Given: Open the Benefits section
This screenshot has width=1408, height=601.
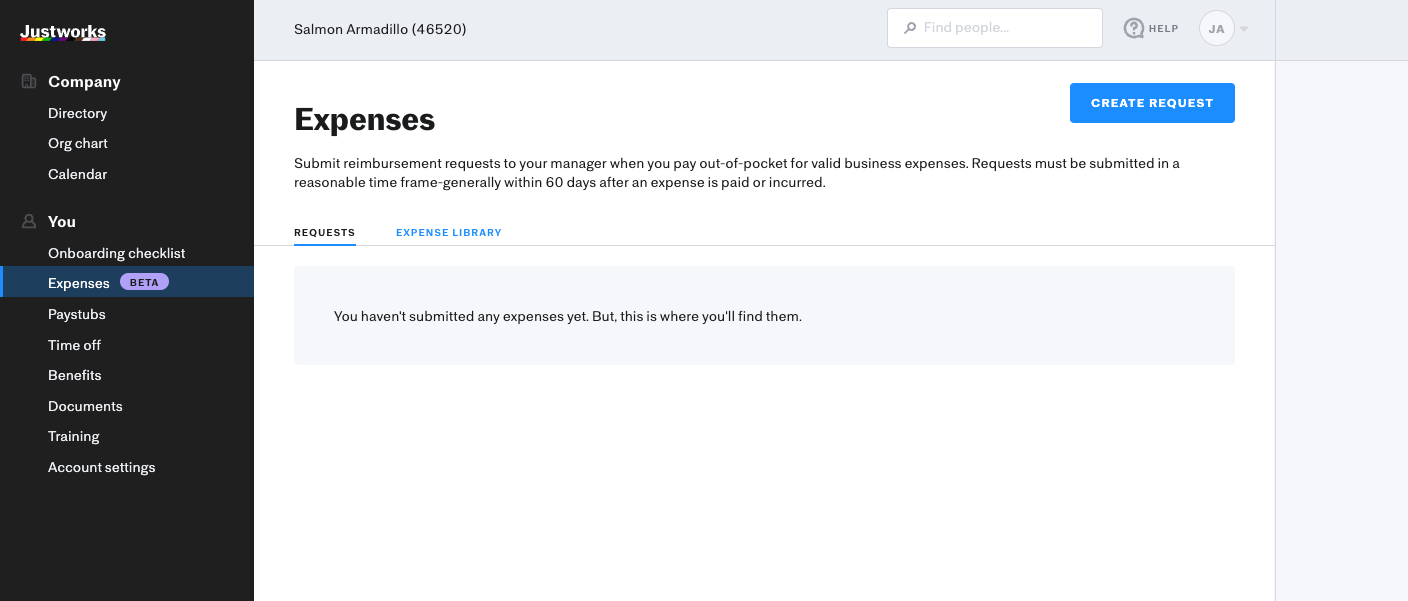Looking at the screenshot, I should (x=75, y=375).
